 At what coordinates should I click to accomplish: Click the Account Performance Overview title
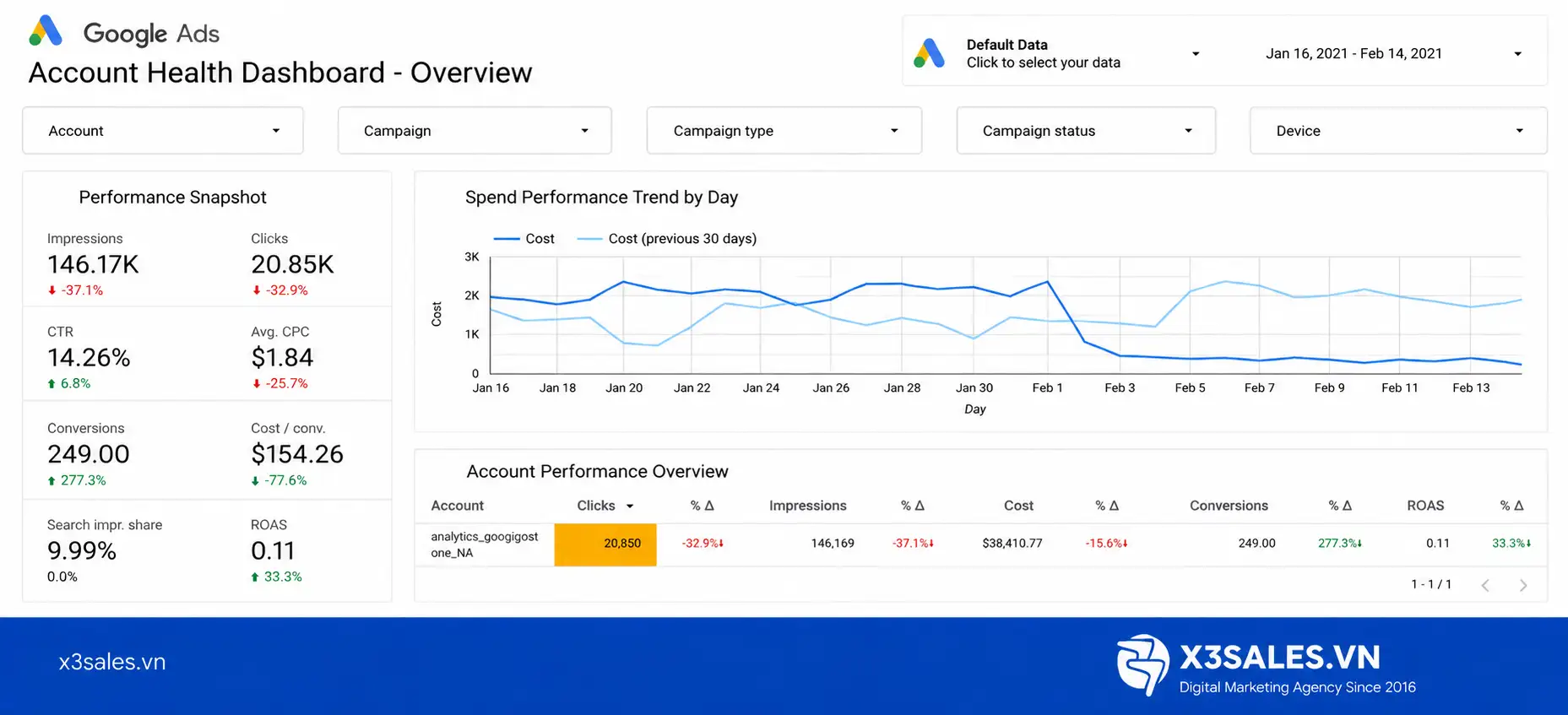pos(597,472)
